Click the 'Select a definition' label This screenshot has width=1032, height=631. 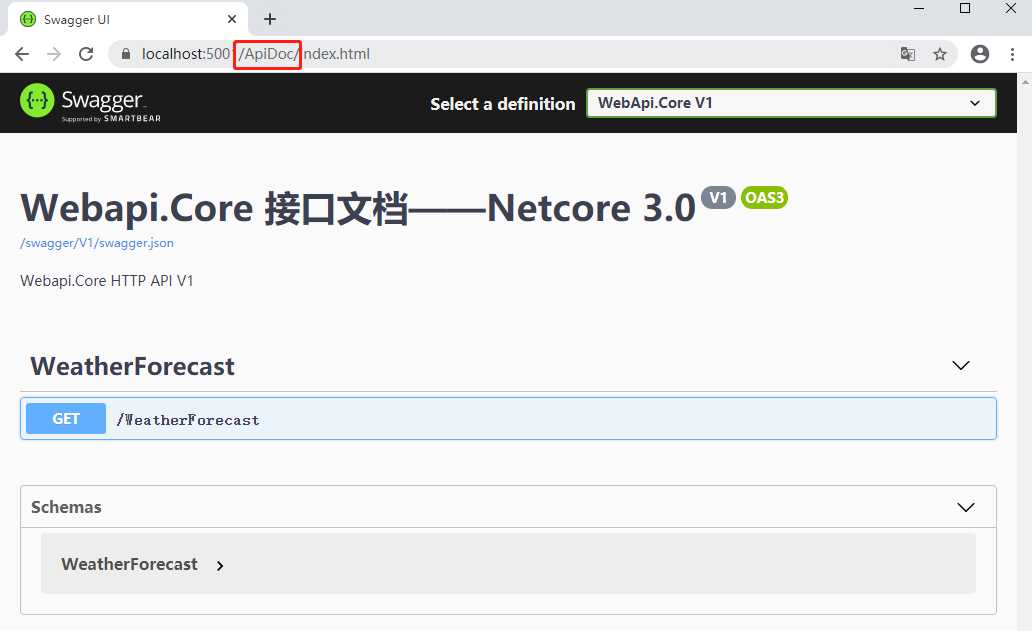503,104
